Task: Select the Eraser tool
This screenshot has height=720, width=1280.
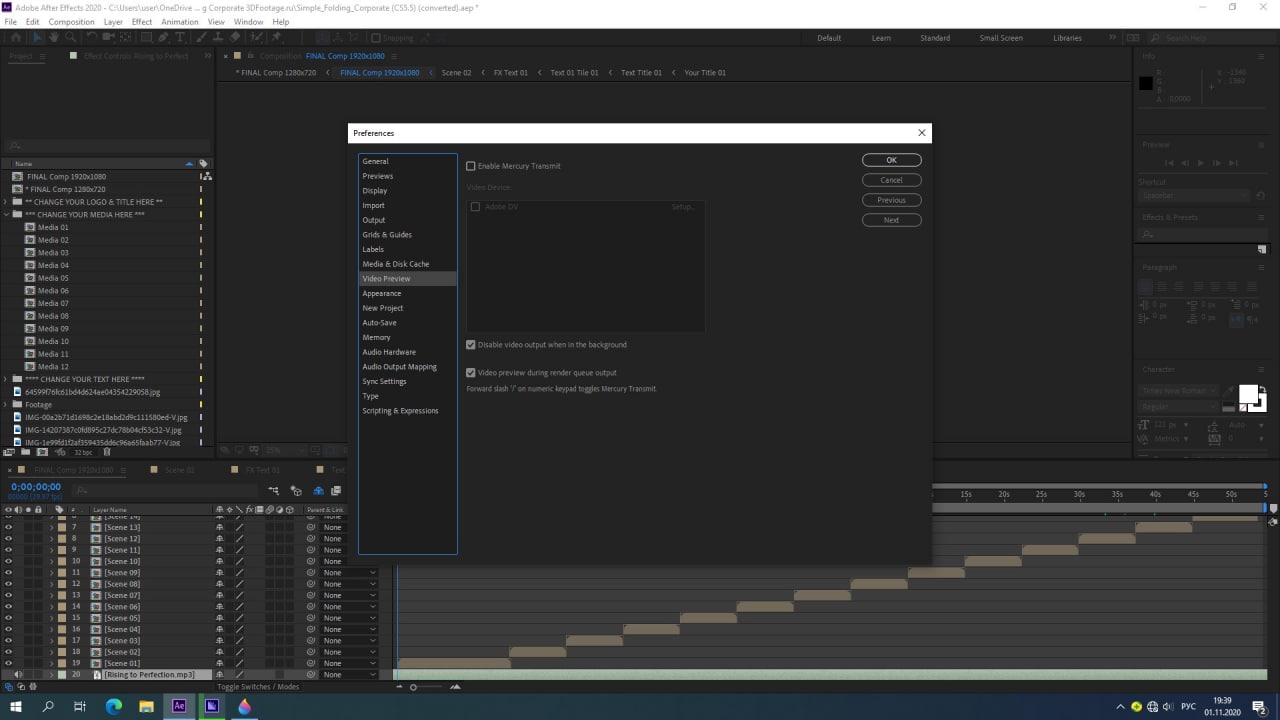Action: point(235,38)
